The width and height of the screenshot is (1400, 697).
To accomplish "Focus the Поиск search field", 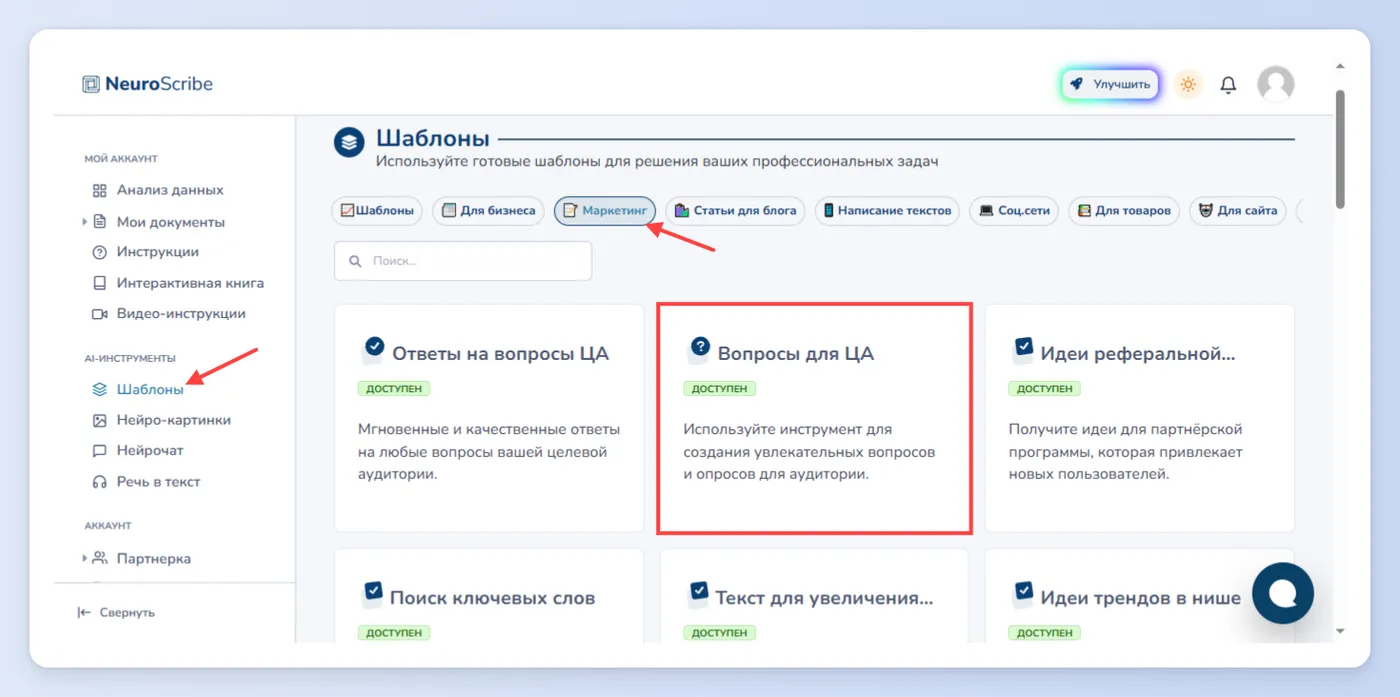I will coord(463,261).
